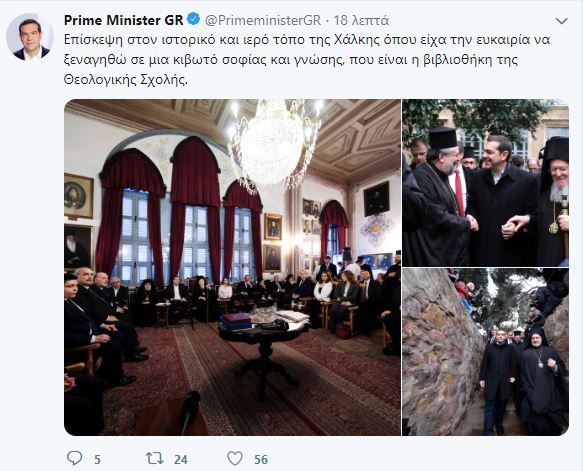This screenshot has width=583, height=471.
Task: Click the Θεολογικής Σχολής text line
Action: [x=126, y=80]
